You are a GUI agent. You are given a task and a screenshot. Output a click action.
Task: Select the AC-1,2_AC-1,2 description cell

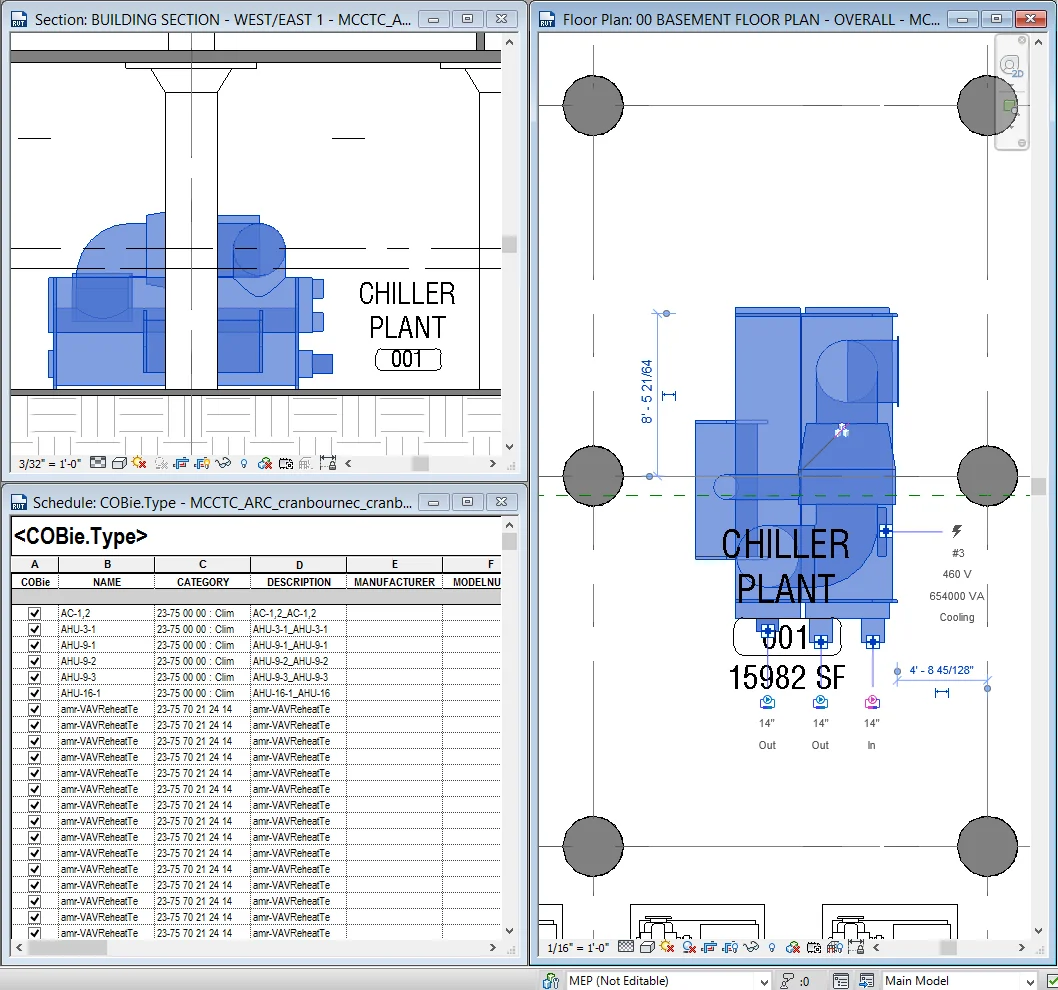tap(299, 613)
